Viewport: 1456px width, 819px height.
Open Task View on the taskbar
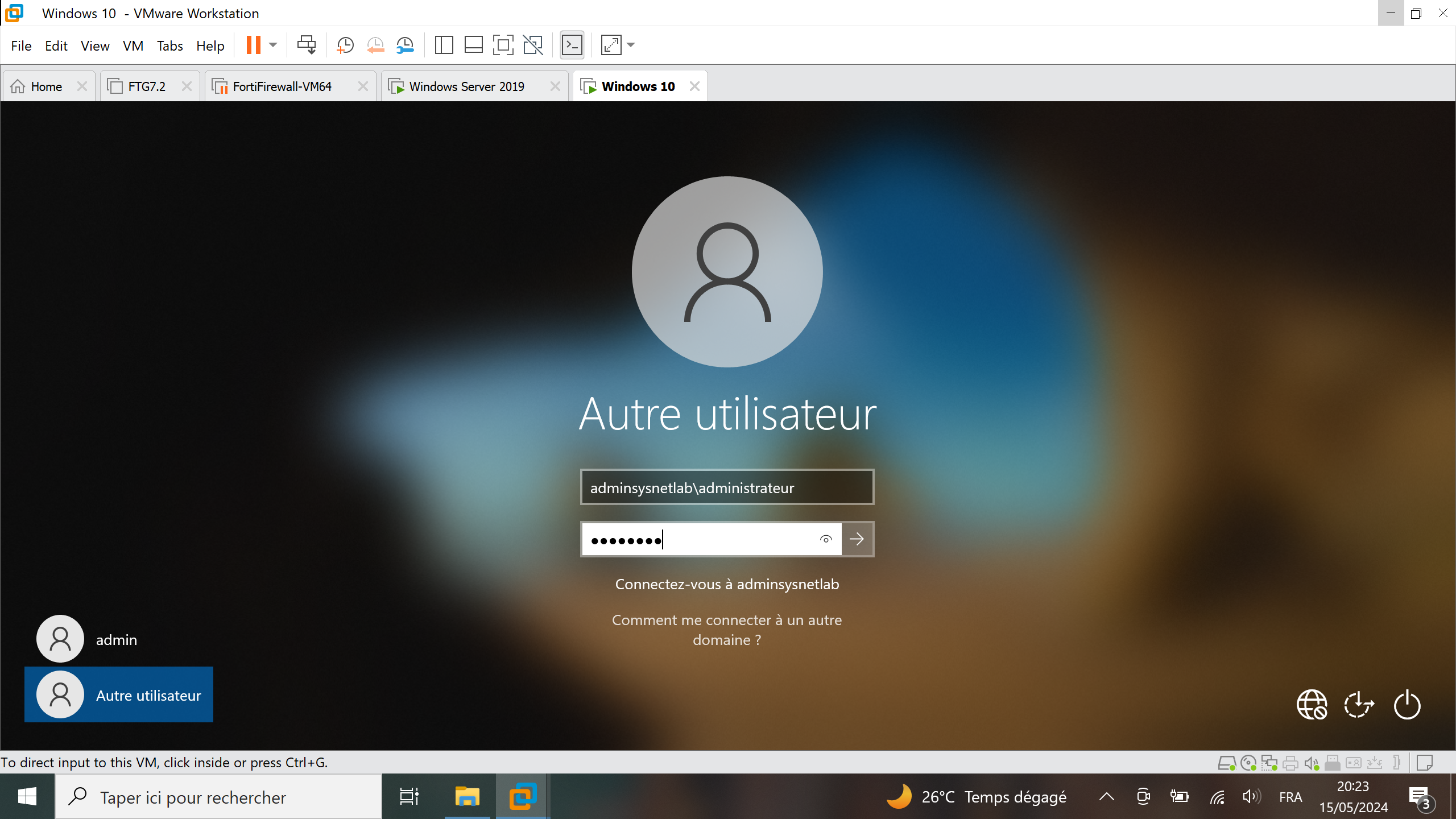point(409,797)
